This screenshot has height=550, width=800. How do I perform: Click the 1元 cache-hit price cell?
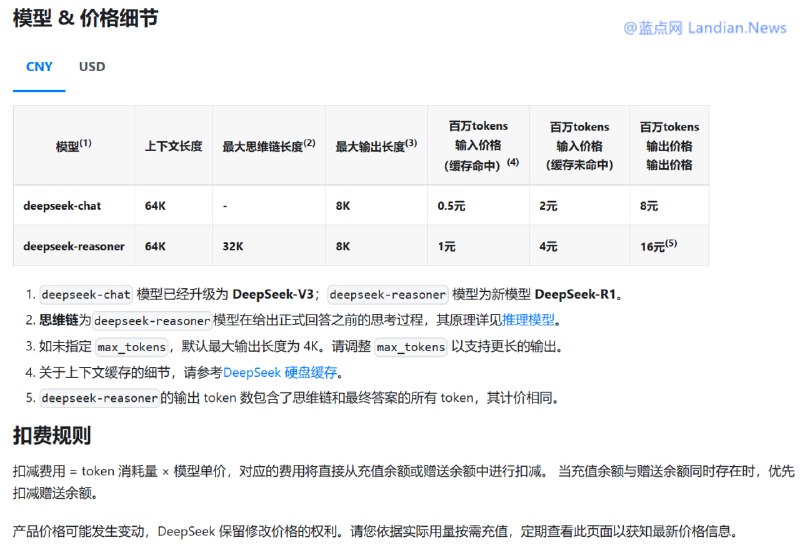tap(479, 246)
